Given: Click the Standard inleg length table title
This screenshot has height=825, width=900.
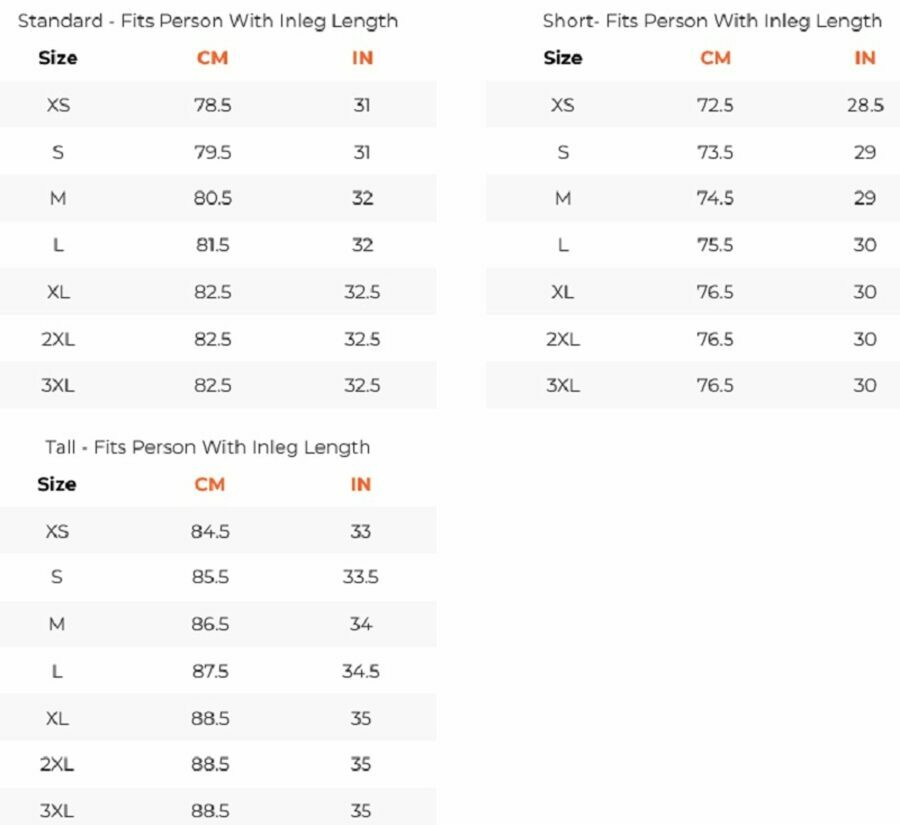Looking at the screenshot, I should tap(208, 20).
